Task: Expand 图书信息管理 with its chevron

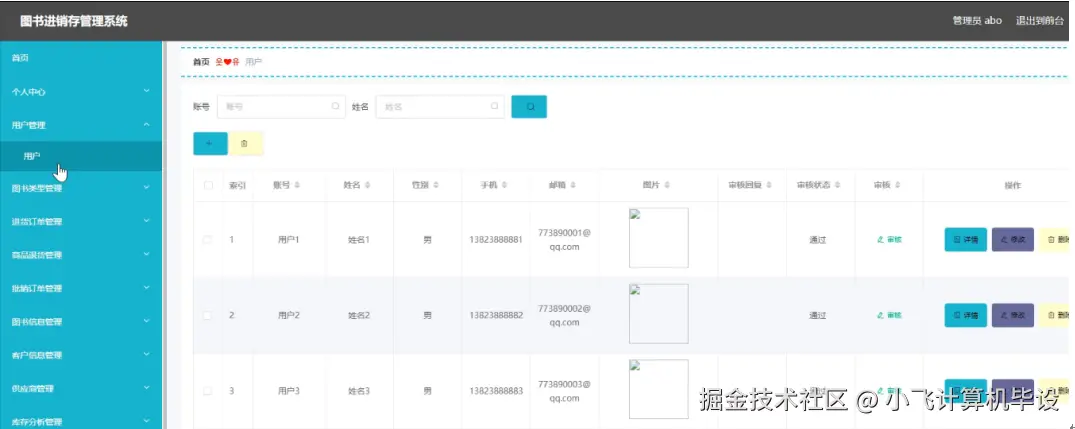Action: tap(146, 321)
